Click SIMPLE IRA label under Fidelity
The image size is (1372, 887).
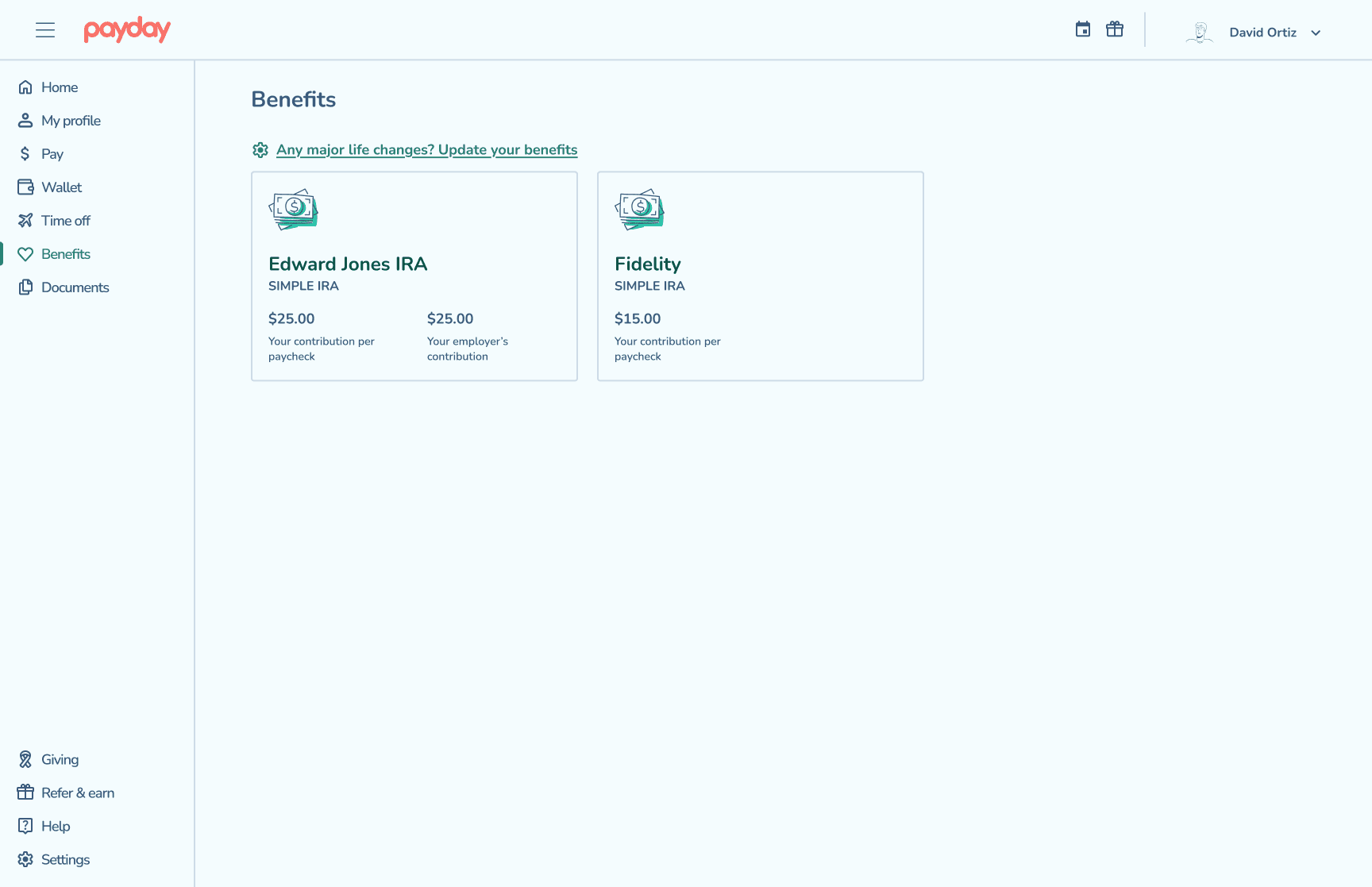(649, 286)
